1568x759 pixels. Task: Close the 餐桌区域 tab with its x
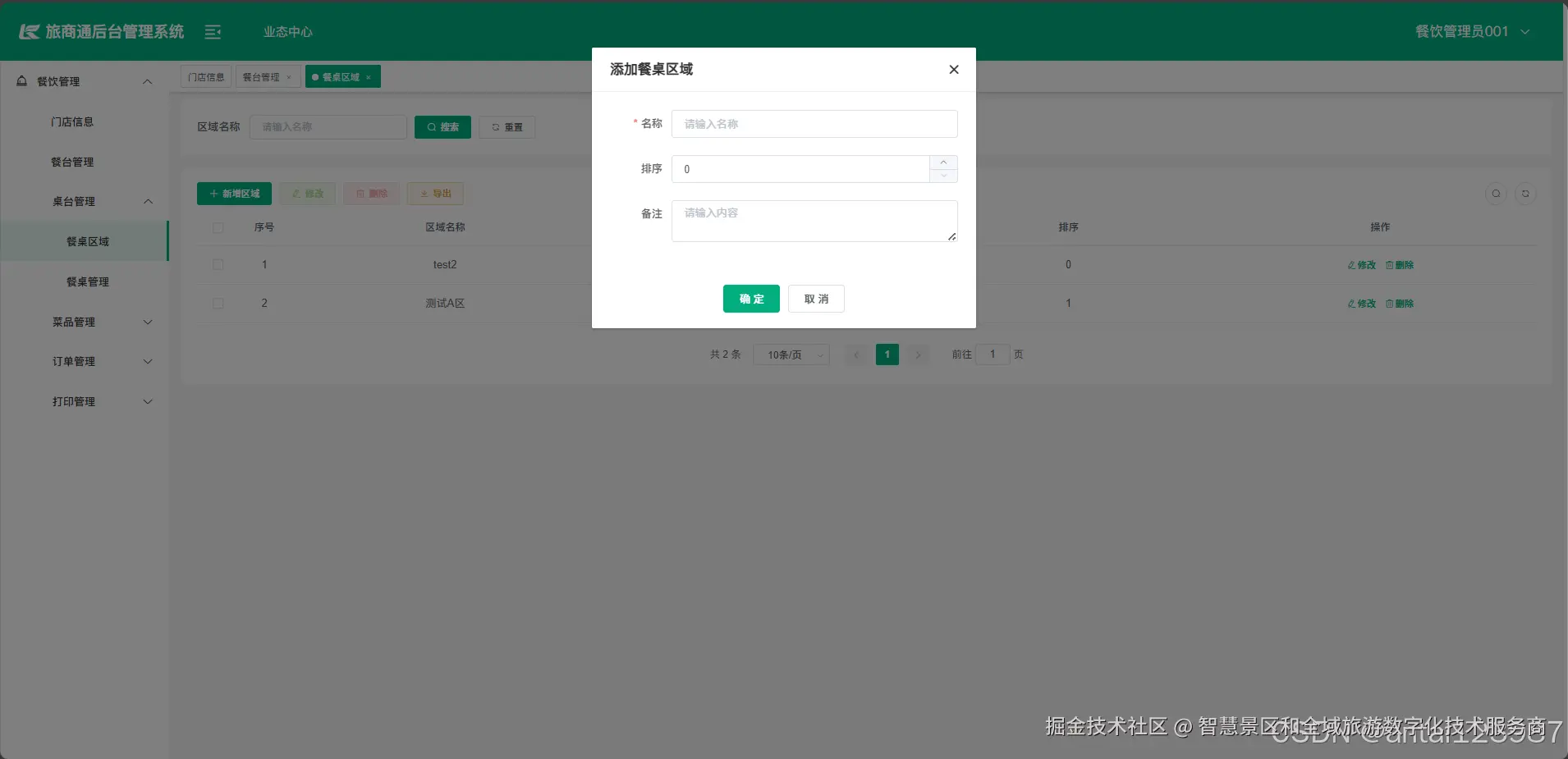(x=369, y=77)
